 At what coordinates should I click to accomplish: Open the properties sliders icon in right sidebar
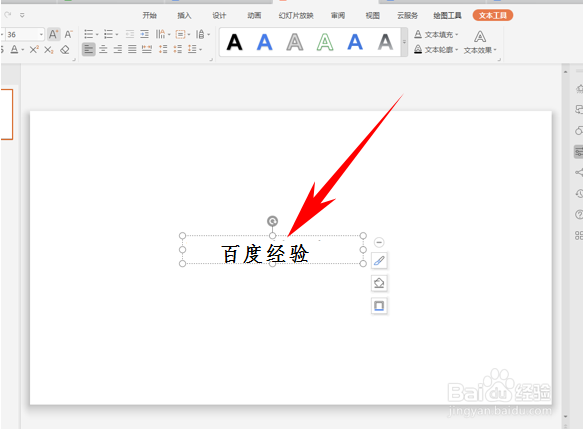(x=578, y=152)
